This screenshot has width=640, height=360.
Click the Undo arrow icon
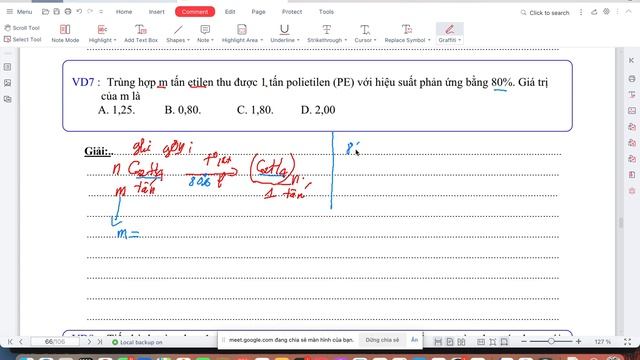tap(79, 12)
